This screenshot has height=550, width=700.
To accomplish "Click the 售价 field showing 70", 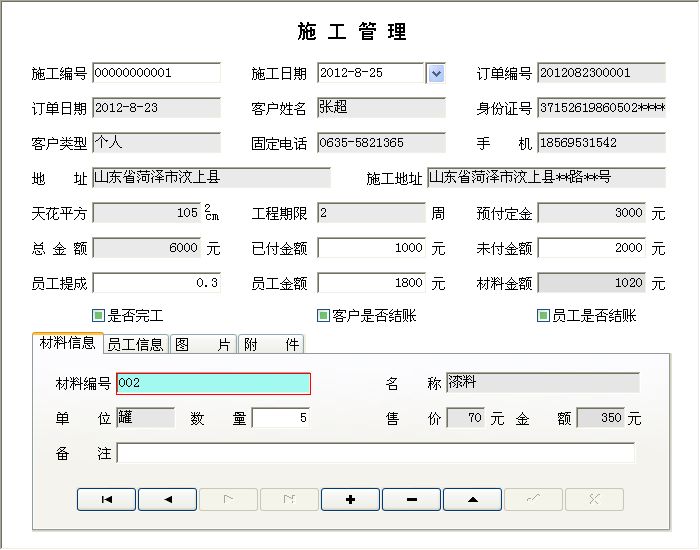I will point(466,418).
